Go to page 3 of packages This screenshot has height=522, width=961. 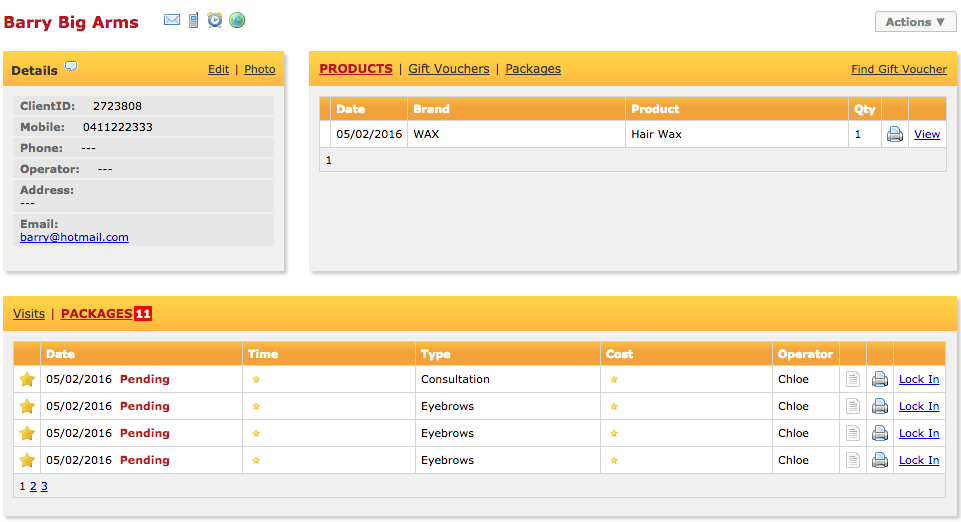(x=44, y=486)
